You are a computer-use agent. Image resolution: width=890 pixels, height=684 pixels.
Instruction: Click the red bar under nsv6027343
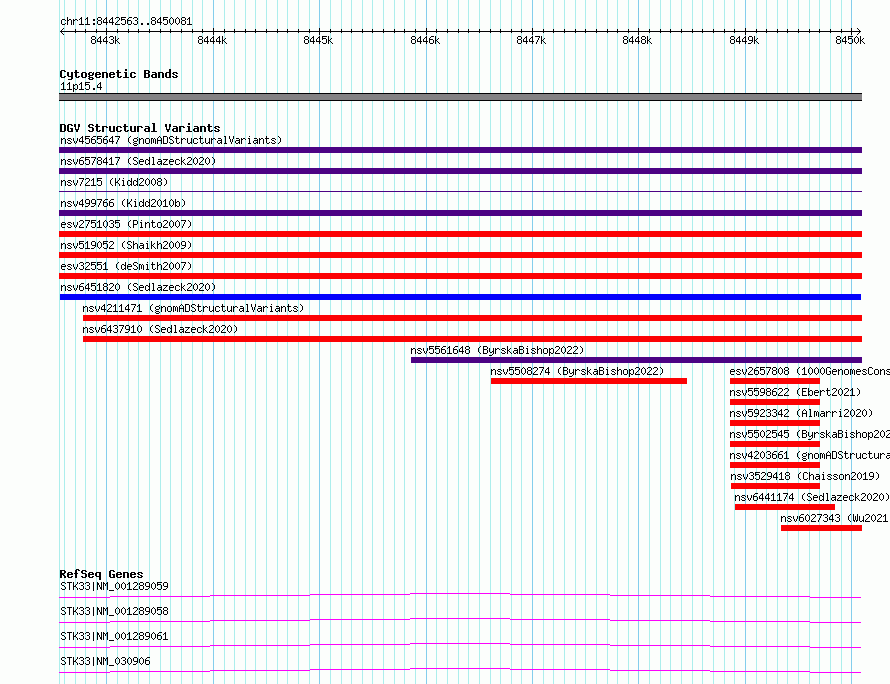(x=821, y=528)
